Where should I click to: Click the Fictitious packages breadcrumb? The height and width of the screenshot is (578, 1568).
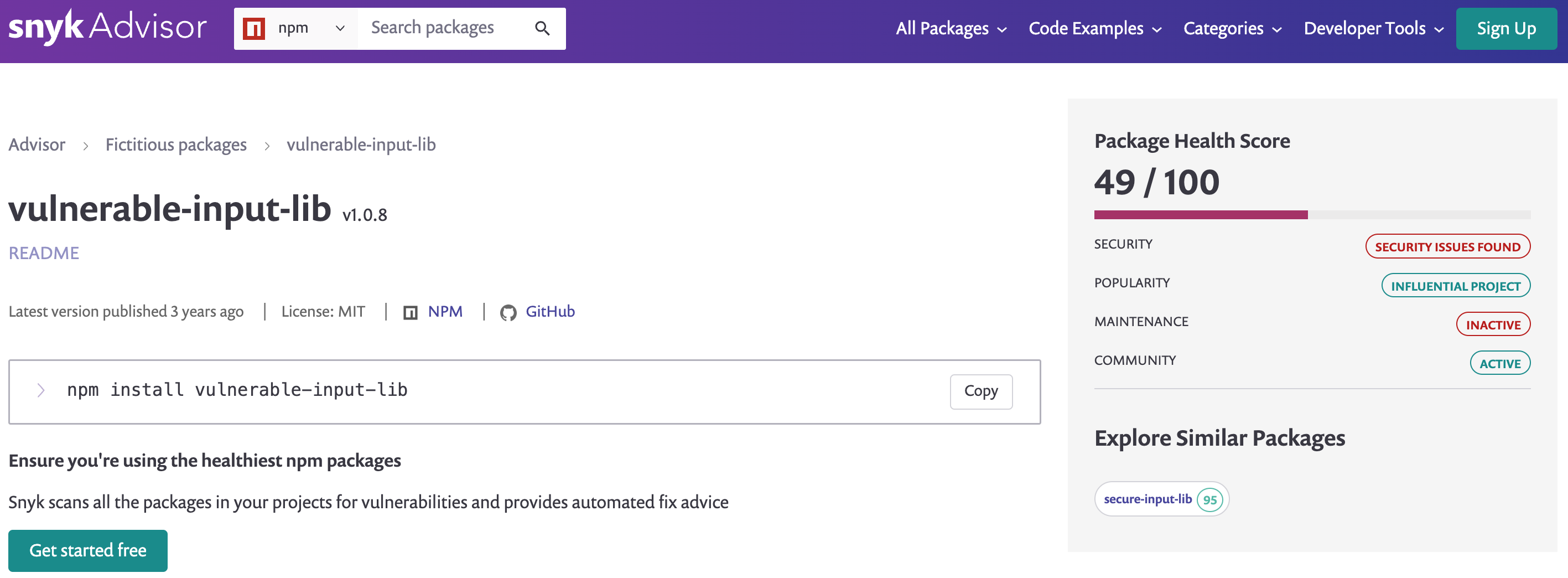[176, 144]
